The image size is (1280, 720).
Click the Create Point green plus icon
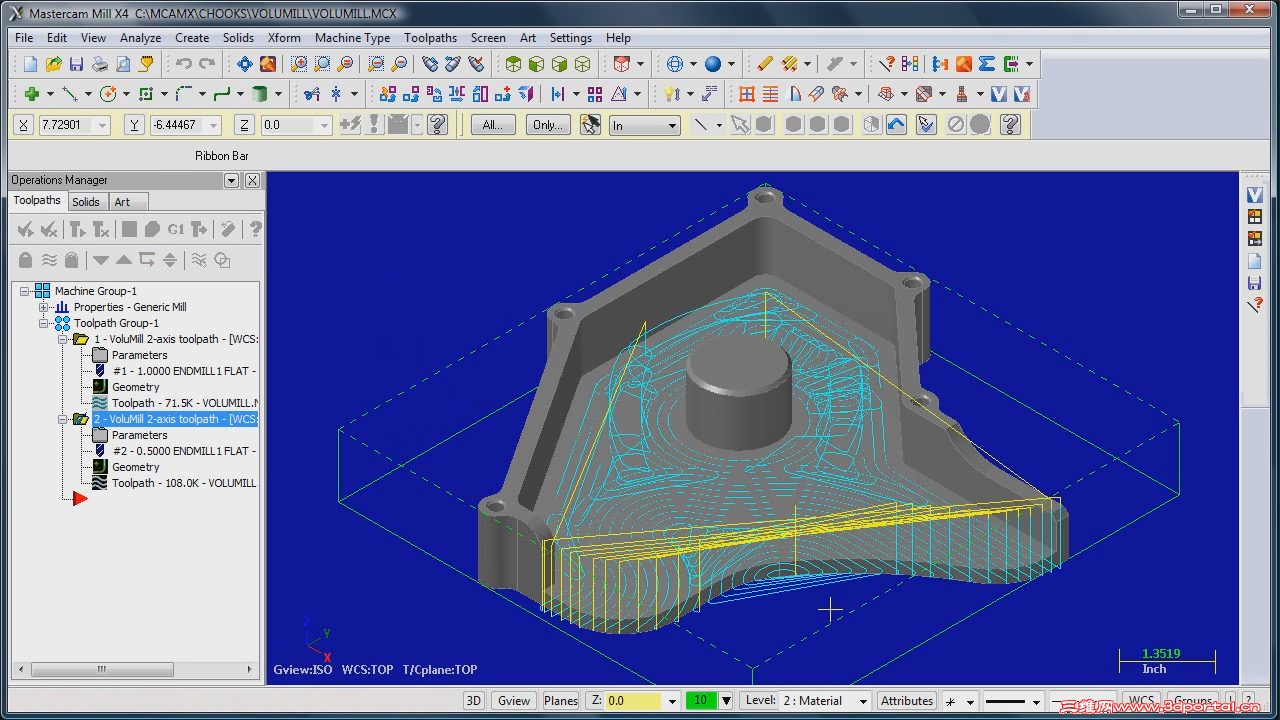click(32, 94)
